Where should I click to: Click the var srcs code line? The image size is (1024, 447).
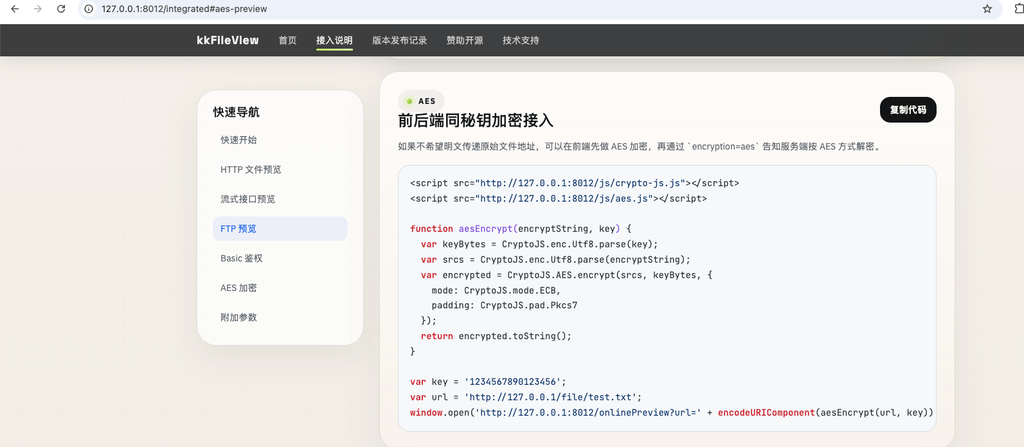(x=556, y=259)
